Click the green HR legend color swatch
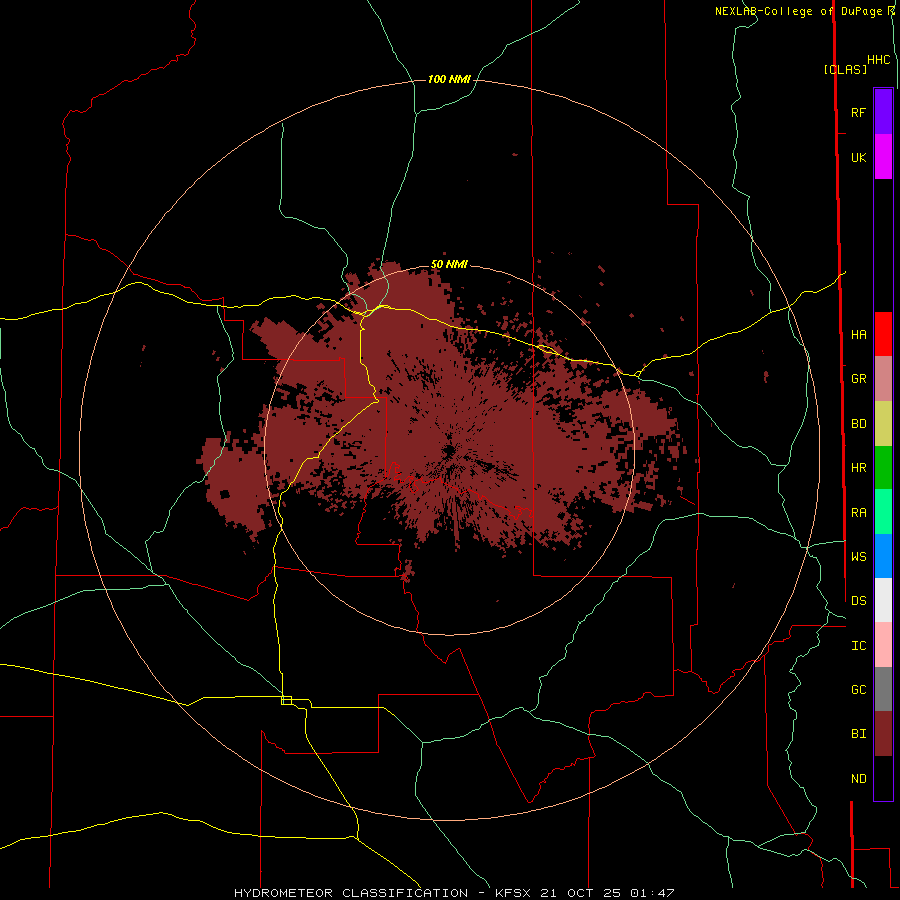900x900 pixels. (x=883, y=467)
